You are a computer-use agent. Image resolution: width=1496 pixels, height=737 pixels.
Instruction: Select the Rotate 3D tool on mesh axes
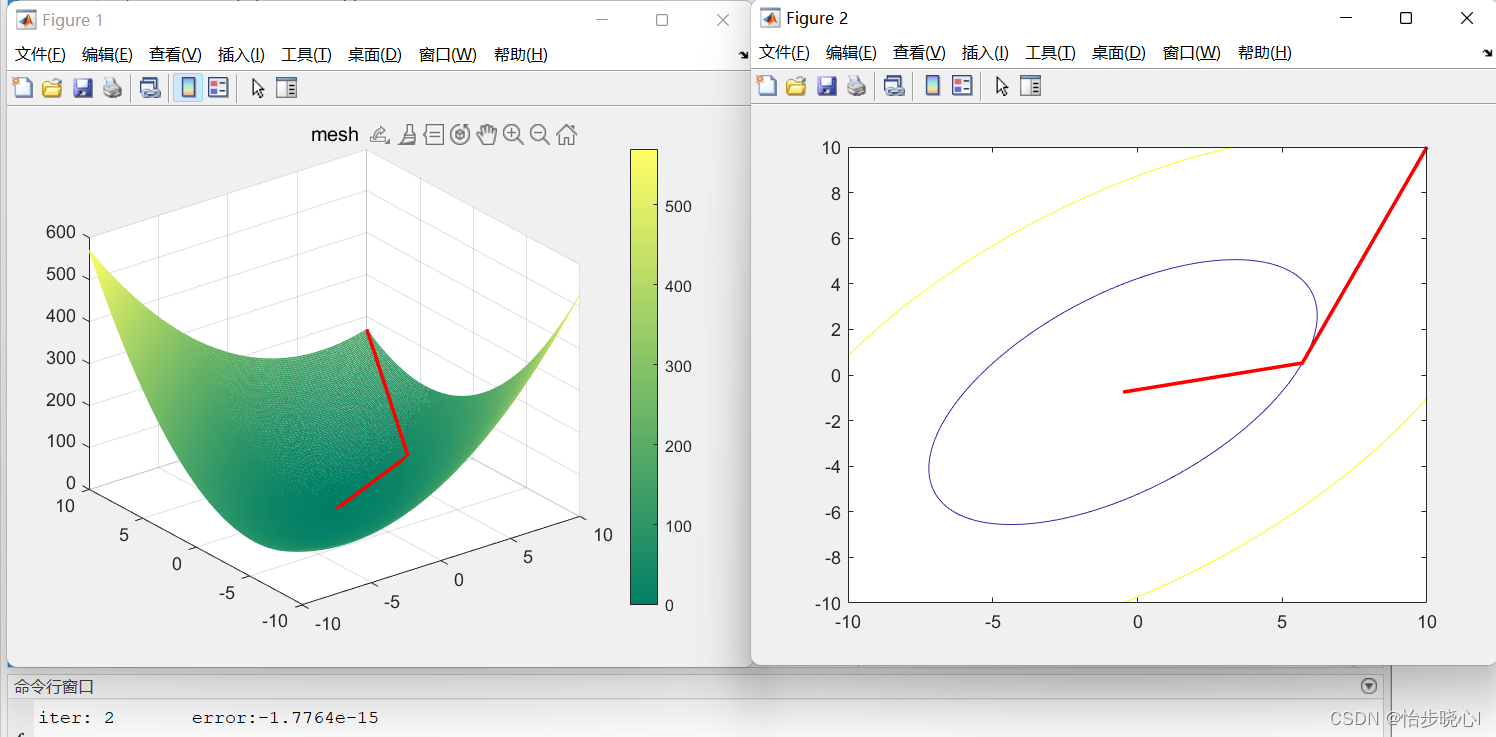point(460,134)
